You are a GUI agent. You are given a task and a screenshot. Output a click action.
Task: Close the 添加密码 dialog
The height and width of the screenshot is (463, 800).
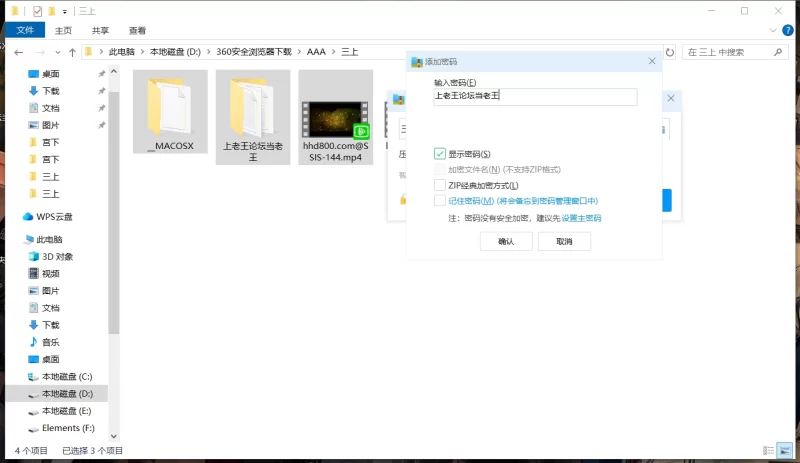652,61
